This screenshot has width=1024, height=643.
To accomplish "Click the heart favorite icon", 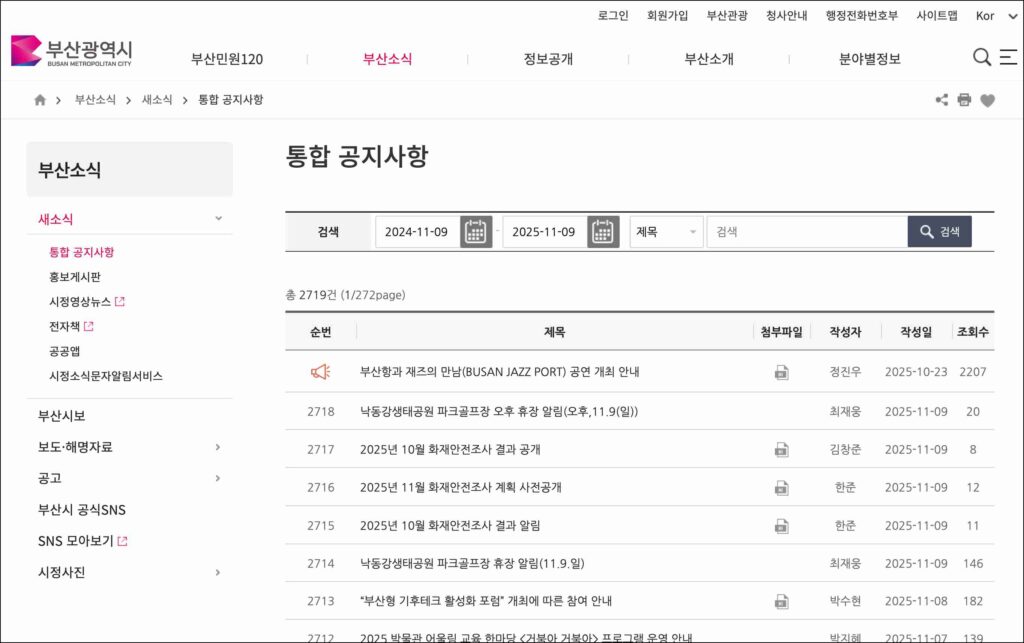I will click(987, 100).
